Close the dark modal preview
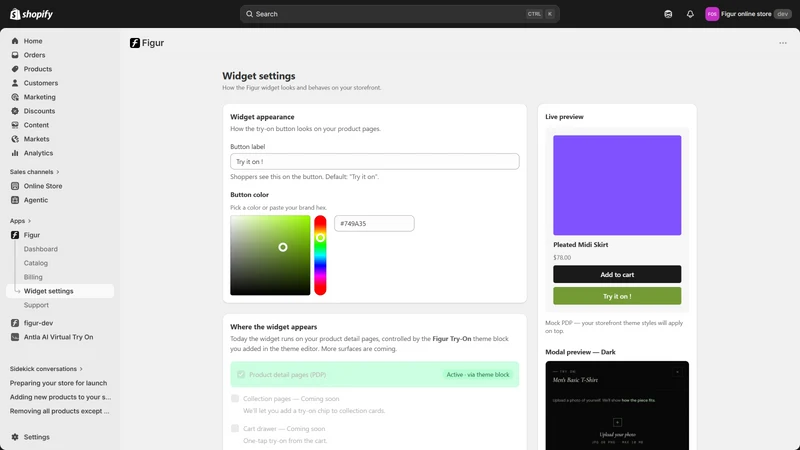 click(x=678, y=372)
